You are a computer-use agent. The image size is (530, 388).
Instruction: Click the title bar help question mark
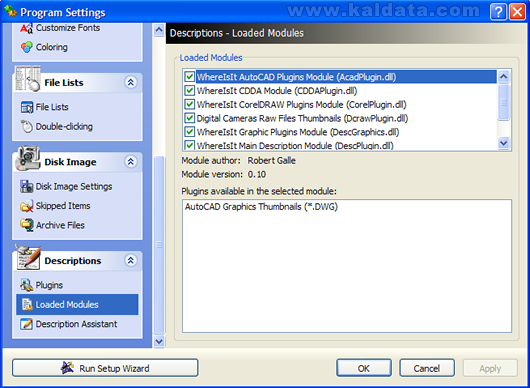click(498, 12)
